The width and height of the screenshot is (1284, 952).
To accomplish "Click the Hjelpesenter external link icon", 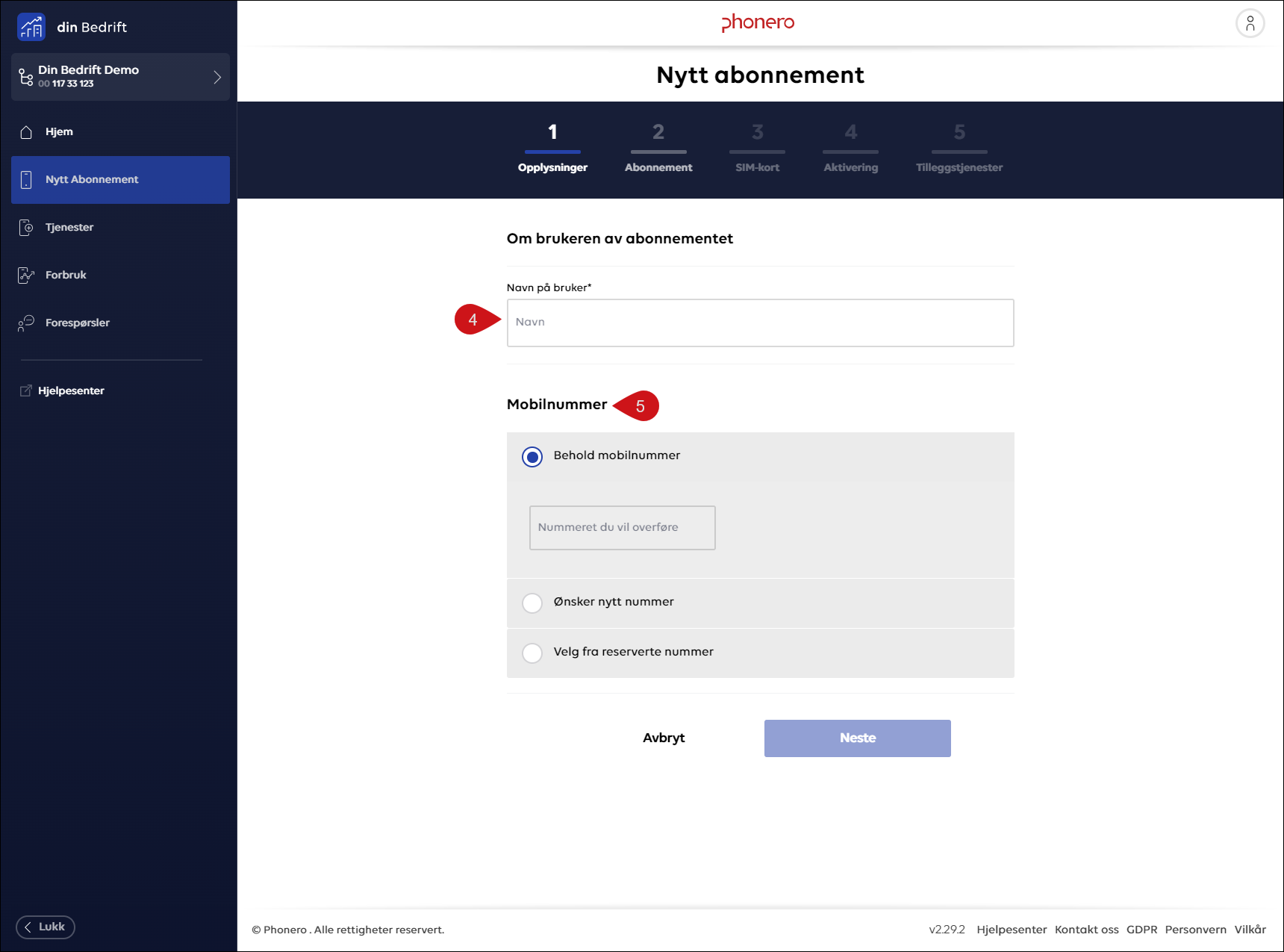I will coord(25,391).
